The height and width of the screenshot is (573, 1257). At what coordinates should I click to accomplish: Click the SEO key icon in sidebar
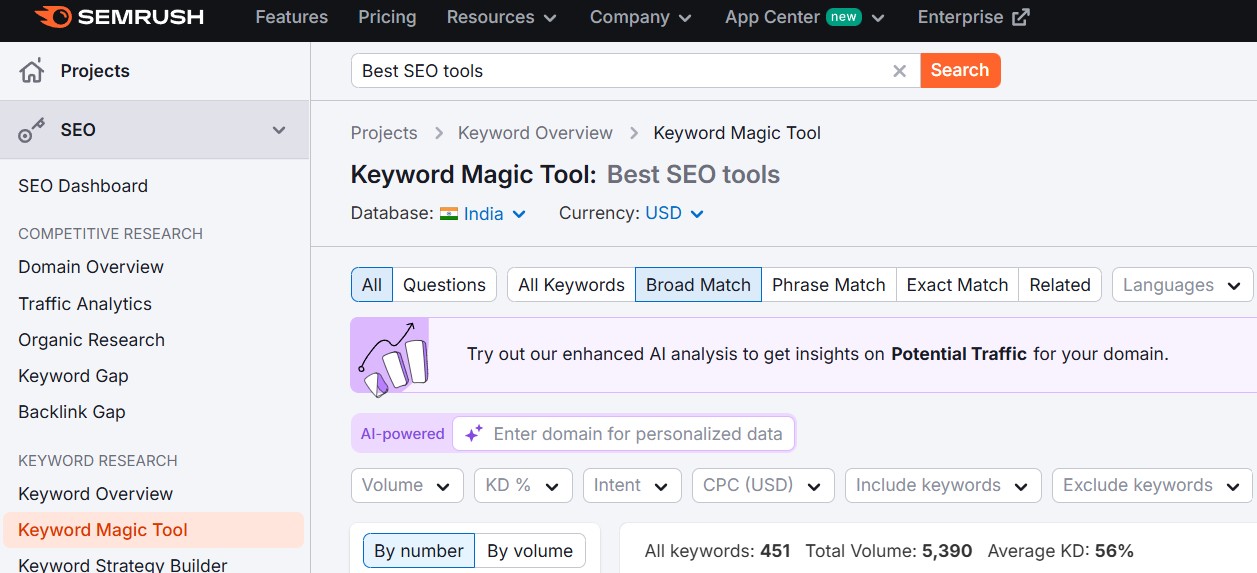pyautogui.click(x=32, y=130)
